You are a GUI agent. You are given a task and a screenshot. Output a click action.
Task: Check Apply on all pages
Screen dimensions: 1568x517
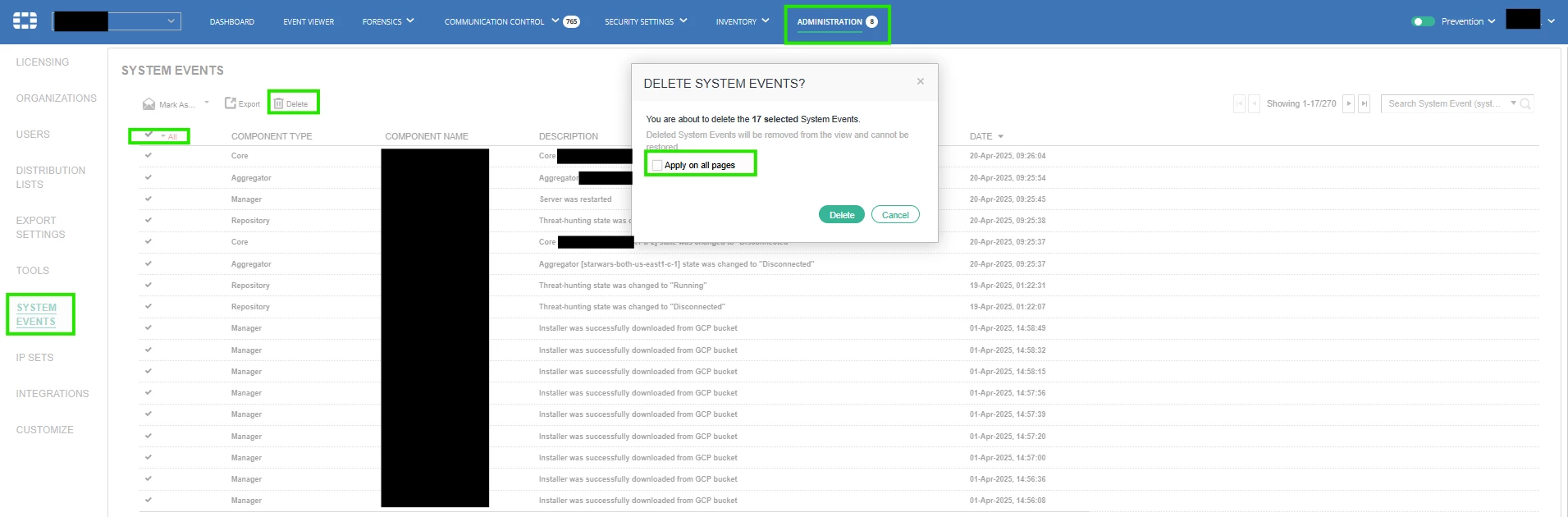[656, 165]
